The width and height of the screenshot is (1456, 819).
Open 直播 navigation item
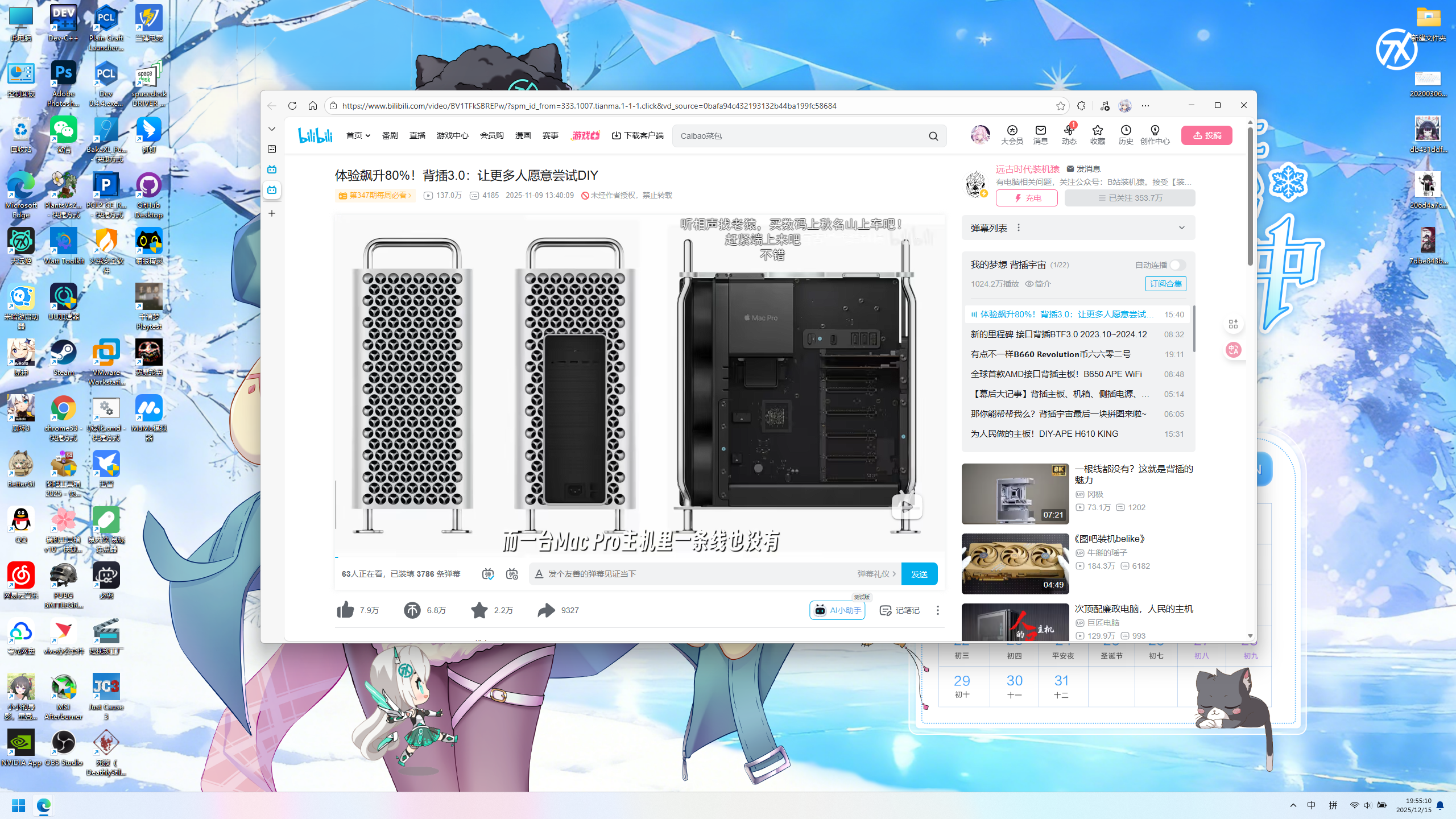tap(417, 135)
